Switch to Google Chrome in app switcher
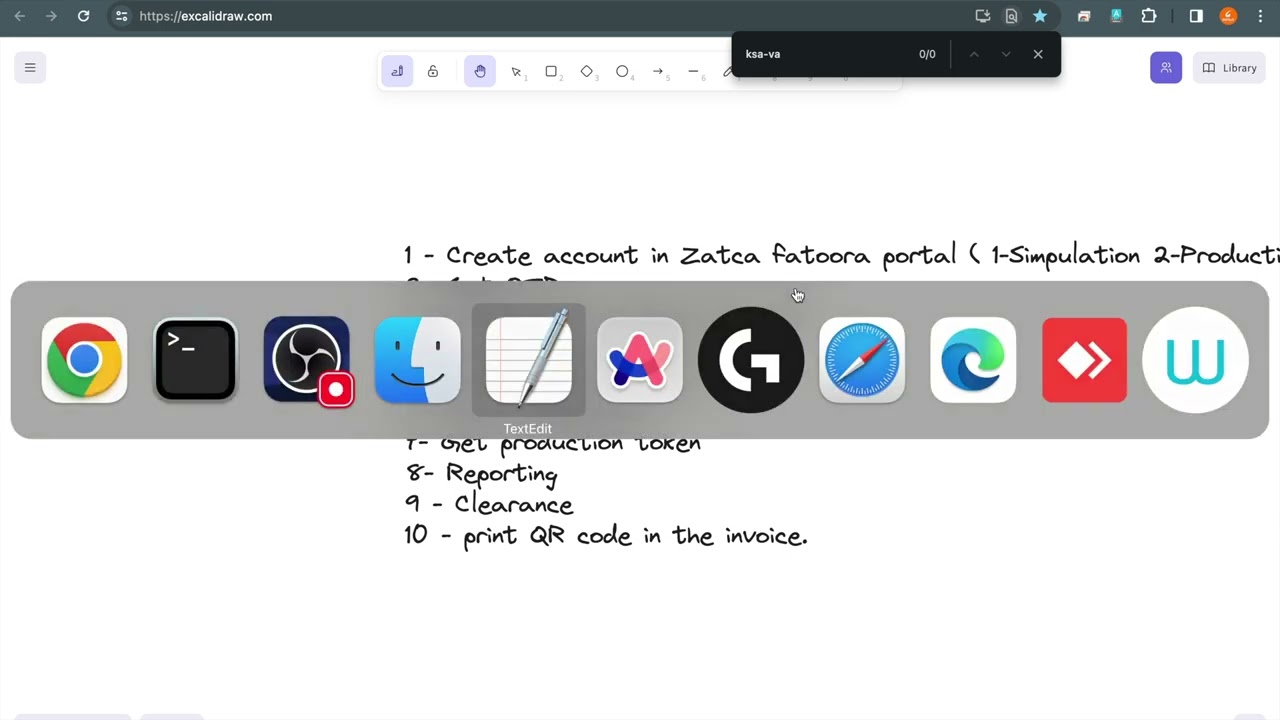The width and height of the screenshot is (1280, 720). (85, 360)
